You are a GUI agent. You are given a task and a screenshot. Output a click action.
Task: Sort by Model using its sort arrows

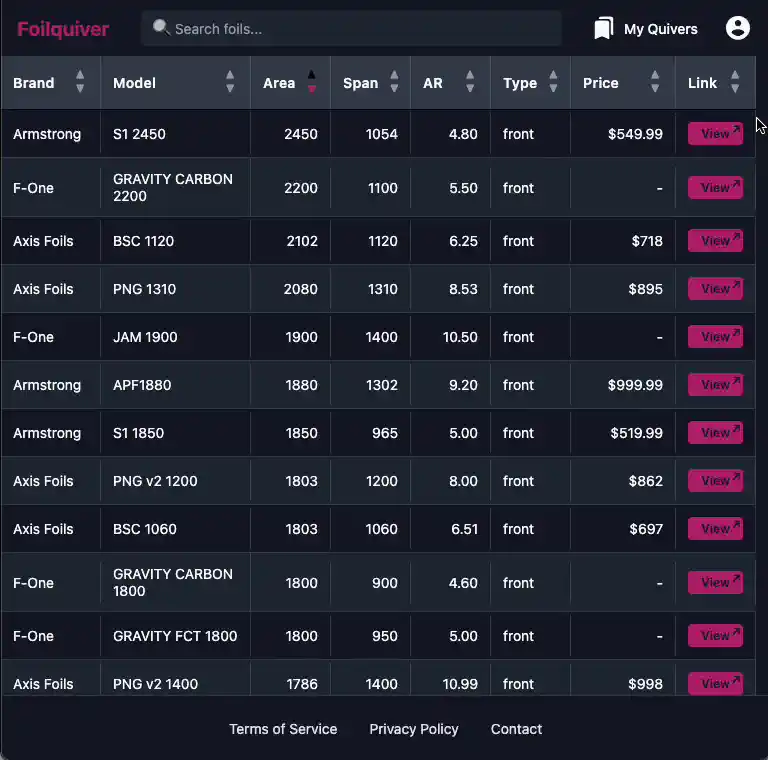coord(230,83)
